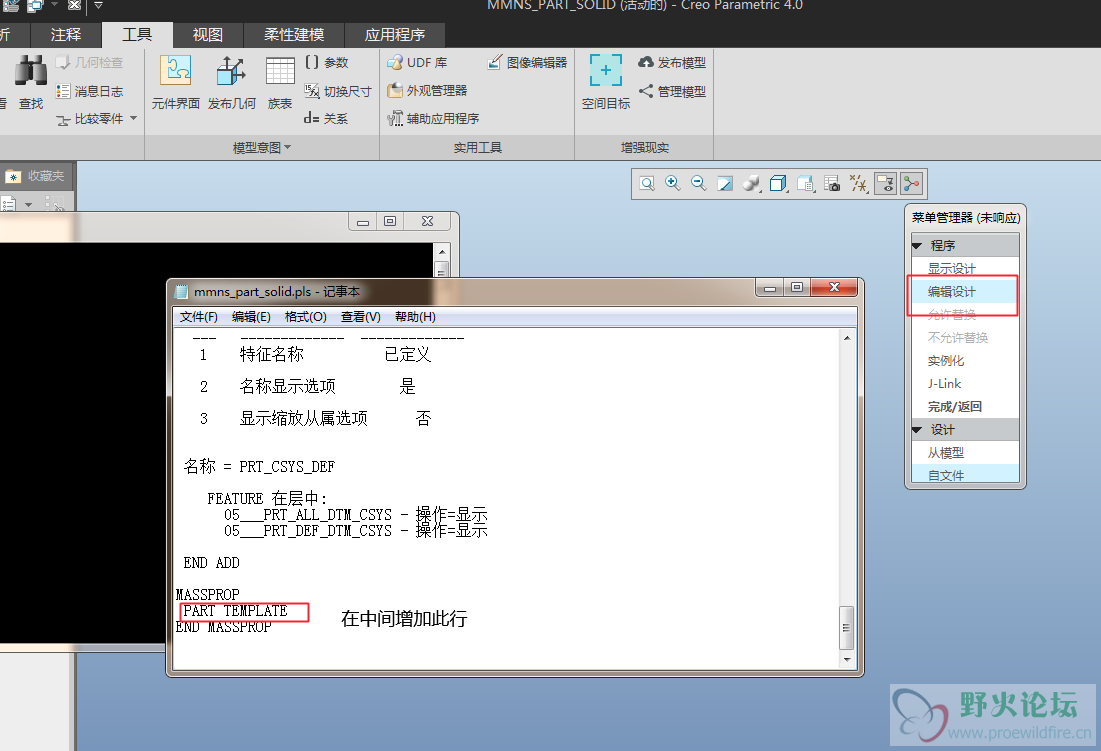
Task: Click 切换尺寸 switch dimensions
Action: 338,91
